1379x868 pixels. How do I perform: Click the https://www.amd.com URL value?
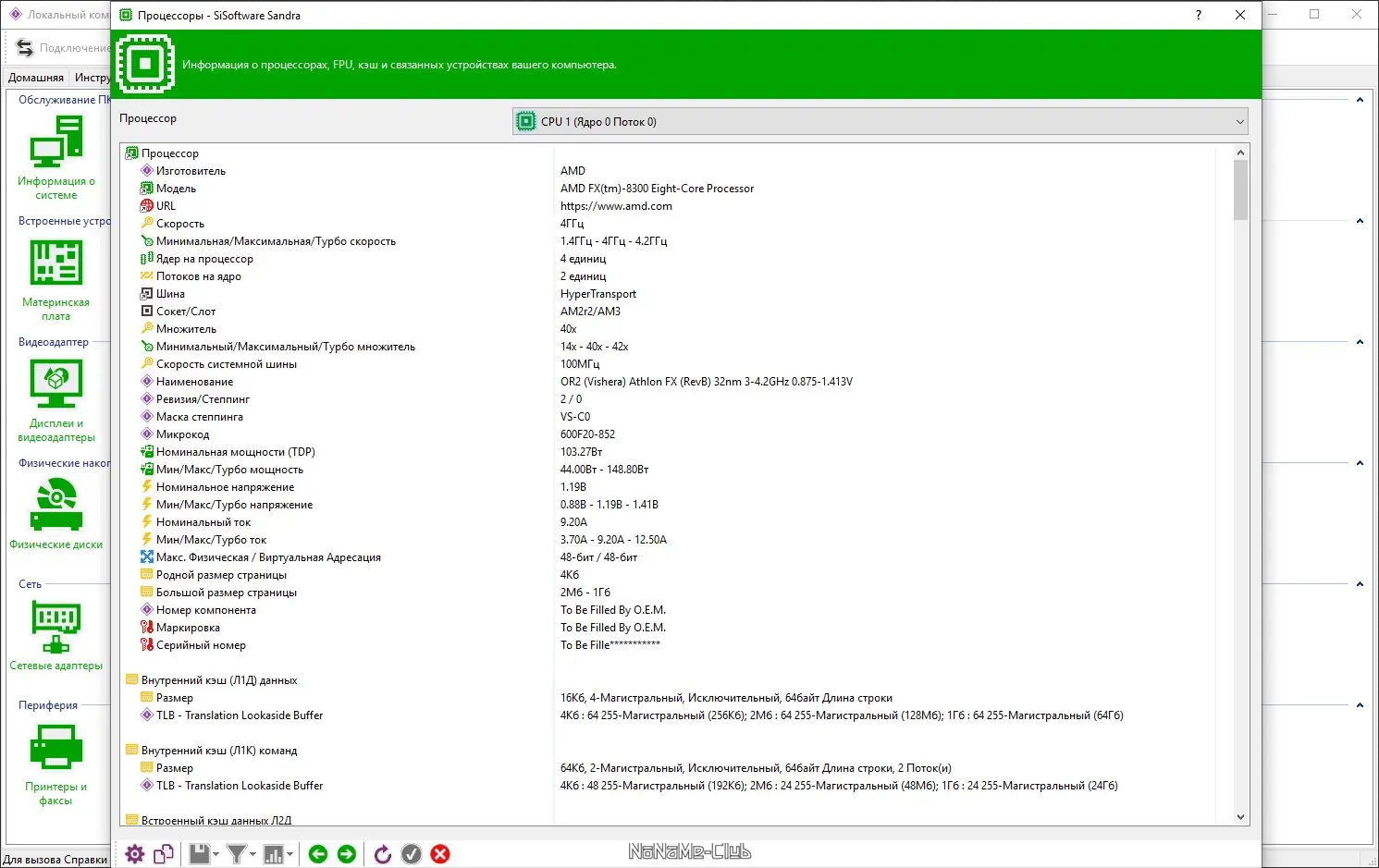616,206
